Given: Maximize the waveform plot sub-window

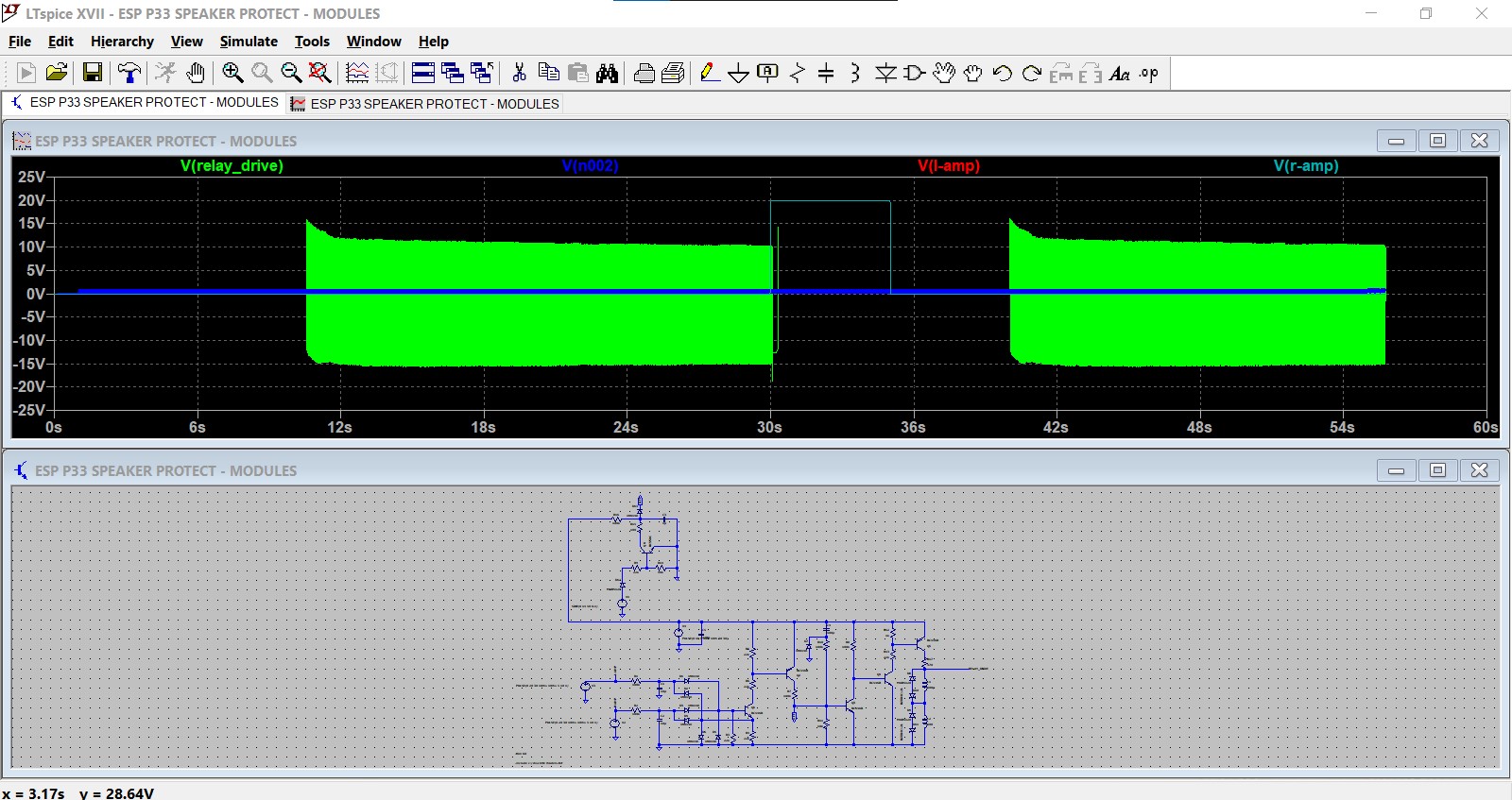Looking at the screenshot, I should click(x=1437, y=141).
